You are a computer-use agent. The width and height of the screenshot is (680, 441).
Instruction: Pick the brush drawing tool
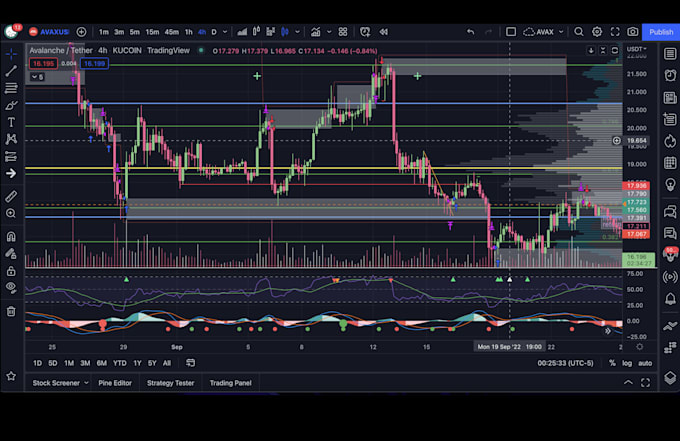click(11, 105)
